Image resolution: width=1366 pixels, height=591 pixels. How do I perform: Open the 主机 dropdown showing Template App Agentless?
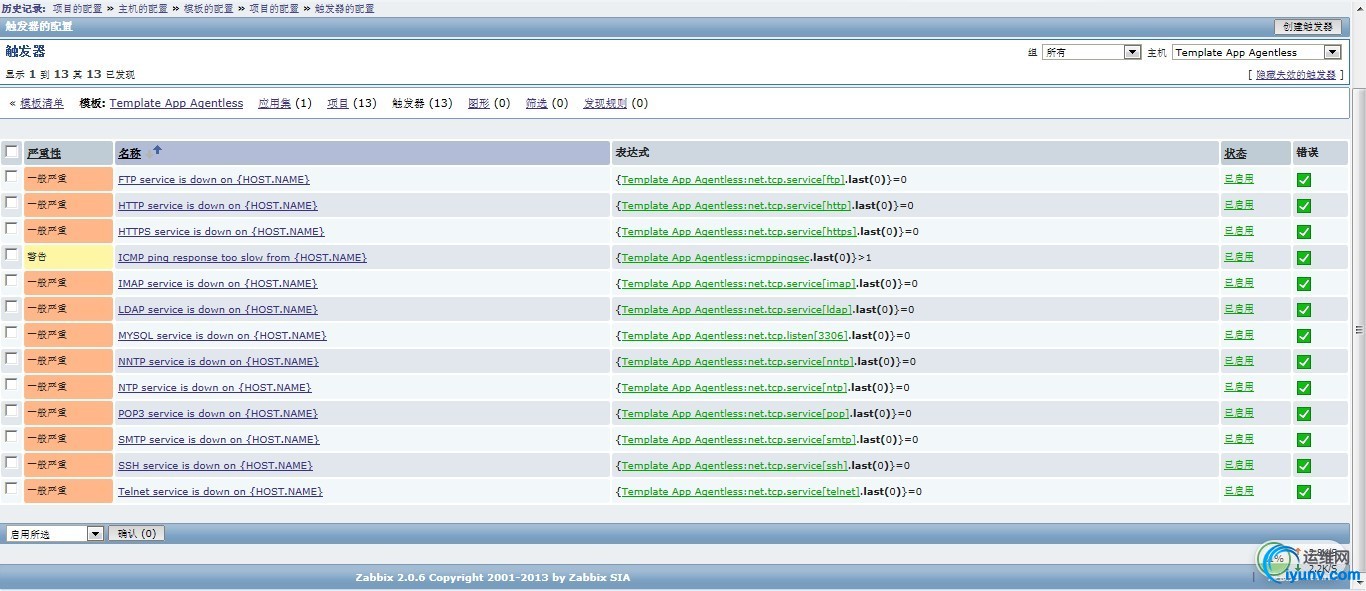point(1256,52)
